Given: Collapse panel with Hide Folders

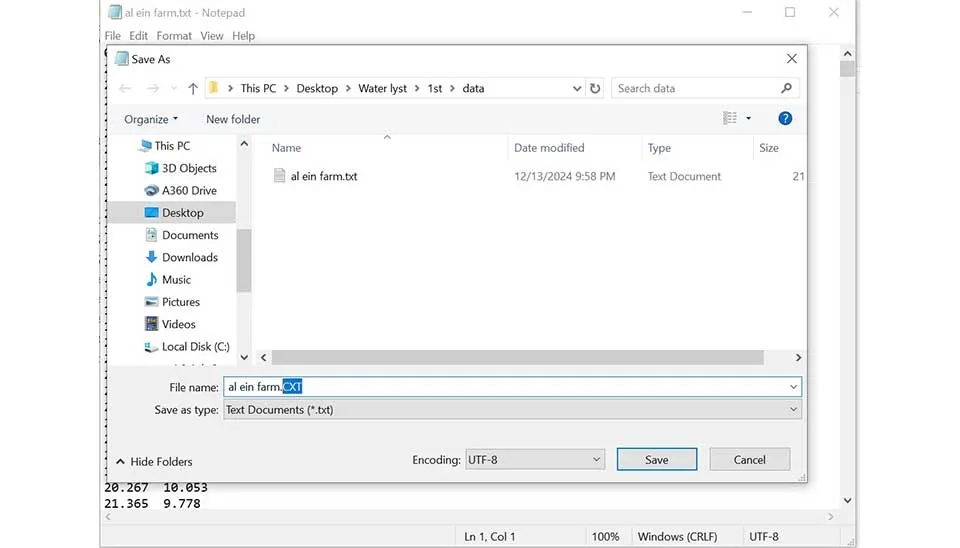Looking at the screenshot, I should point(154,462).
